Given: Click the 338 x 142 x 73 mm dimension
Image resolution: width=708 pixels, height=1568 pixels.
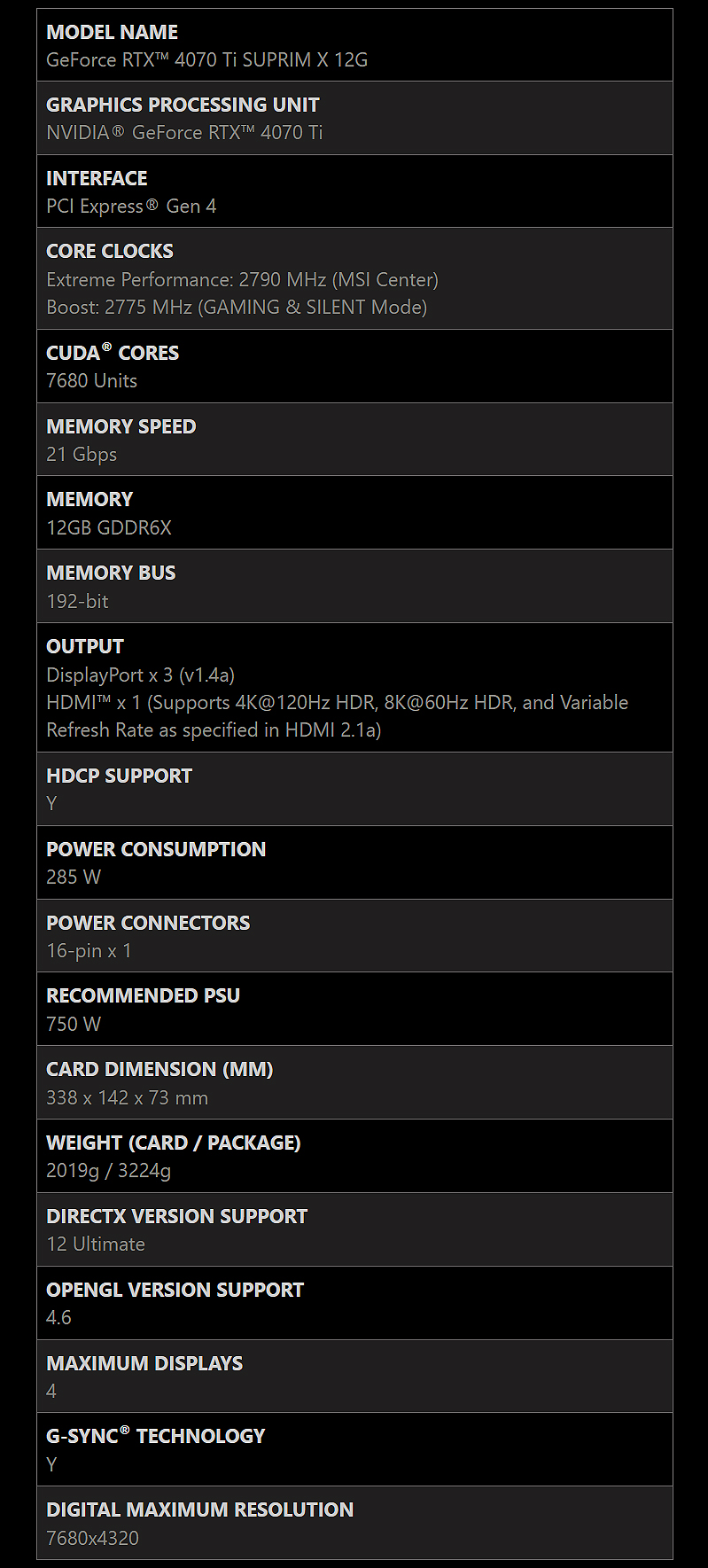Looking at the screenshot, I should [x=127, y=1097].
